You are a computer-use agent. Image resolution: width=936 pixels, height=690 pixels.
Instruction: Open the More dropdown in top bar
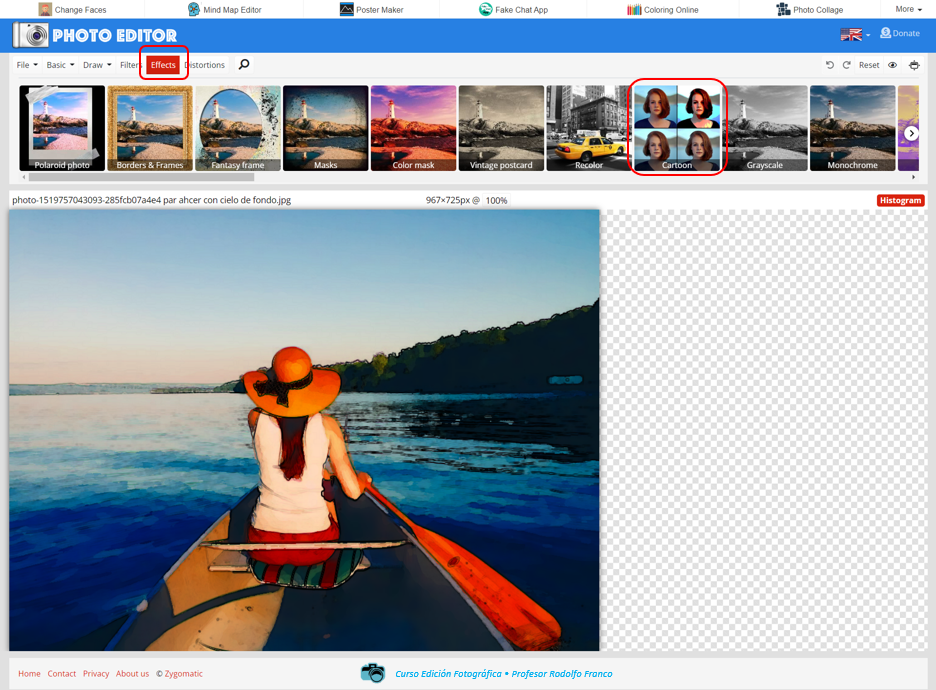pos(908,9)
